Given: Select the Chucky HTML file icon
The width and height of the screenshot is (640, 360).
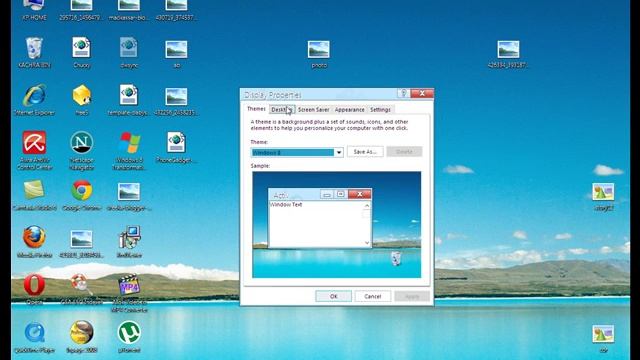Looking at the screenshot, I should (82, 52).
